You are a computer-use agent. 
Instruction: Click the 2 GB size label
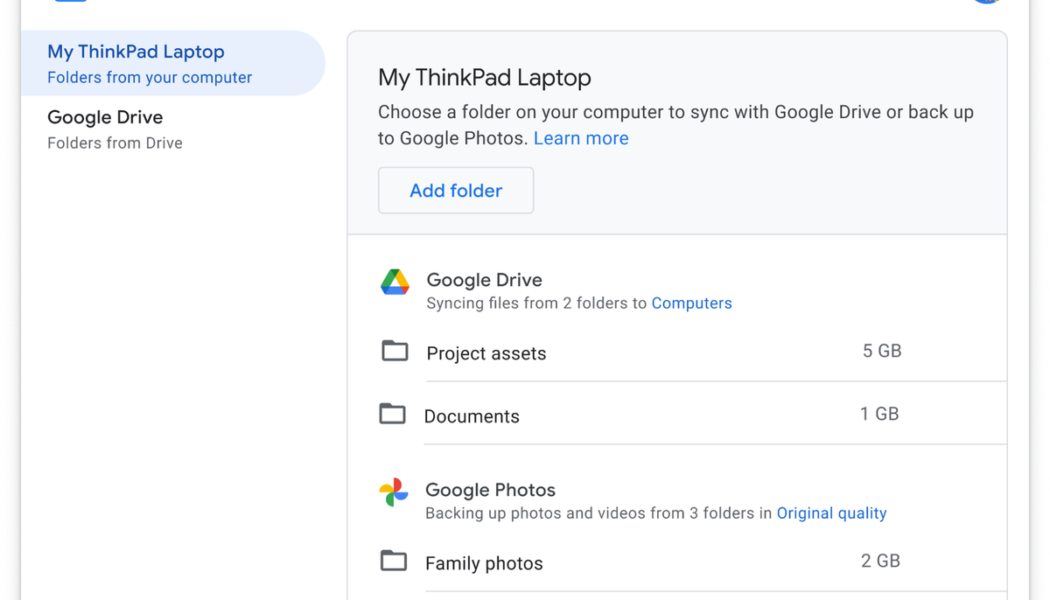coord(880,560)
